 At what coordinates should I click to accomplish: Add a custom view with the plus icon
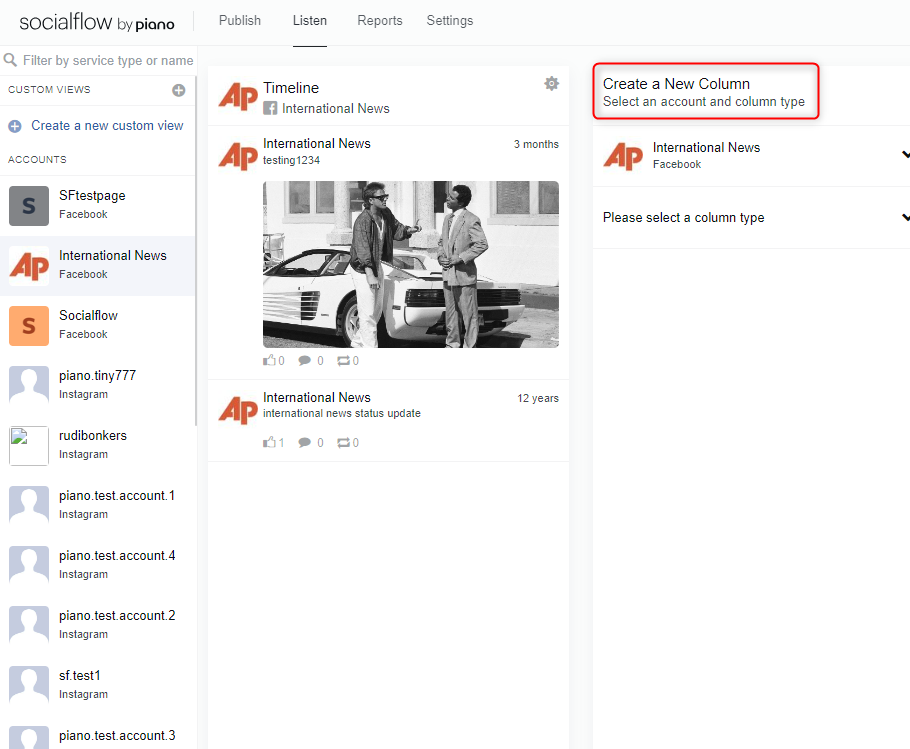179,90
